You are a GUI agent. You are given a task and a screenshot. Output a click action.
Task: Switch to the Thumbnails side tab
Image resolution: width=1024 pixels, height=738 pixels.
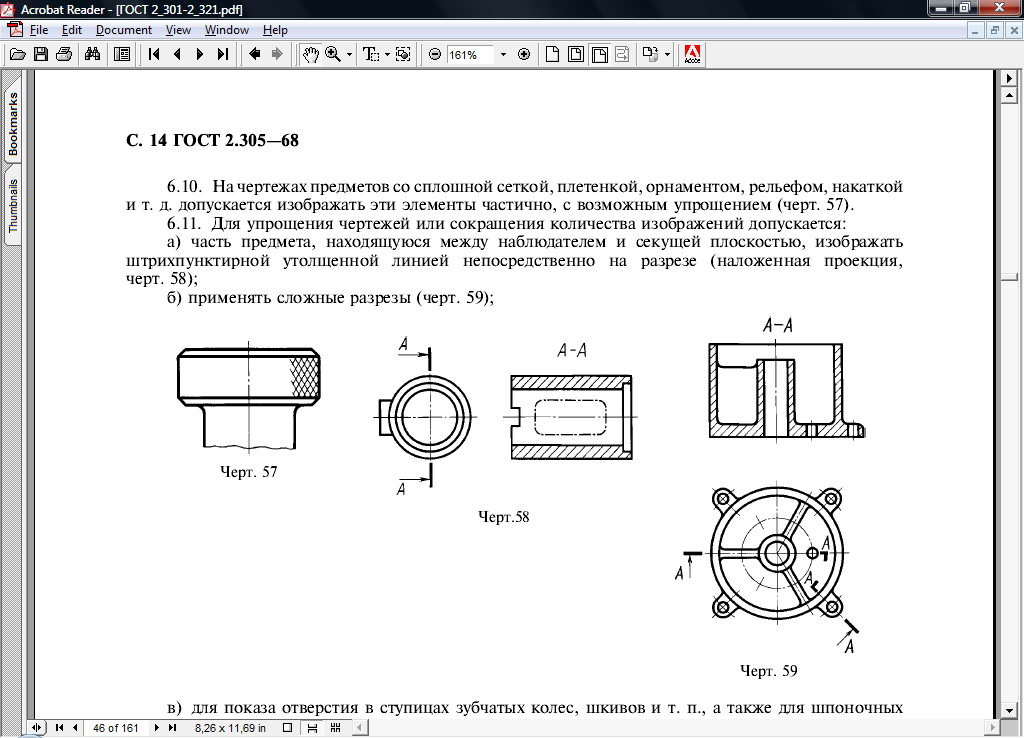tap(13, 205)
